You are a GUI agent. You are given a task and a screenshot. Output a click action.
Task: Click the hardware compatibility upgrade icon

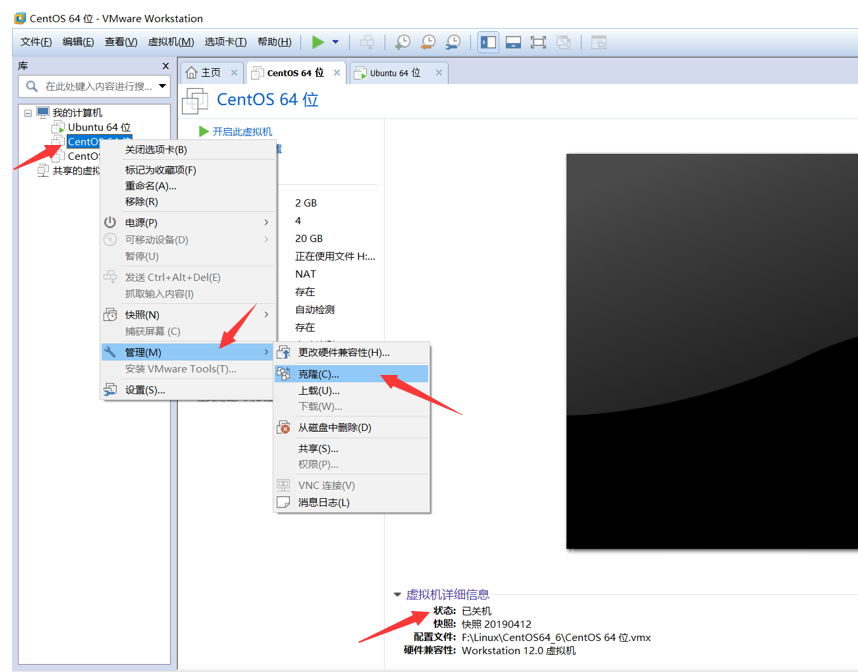click(x=283, y=352)
